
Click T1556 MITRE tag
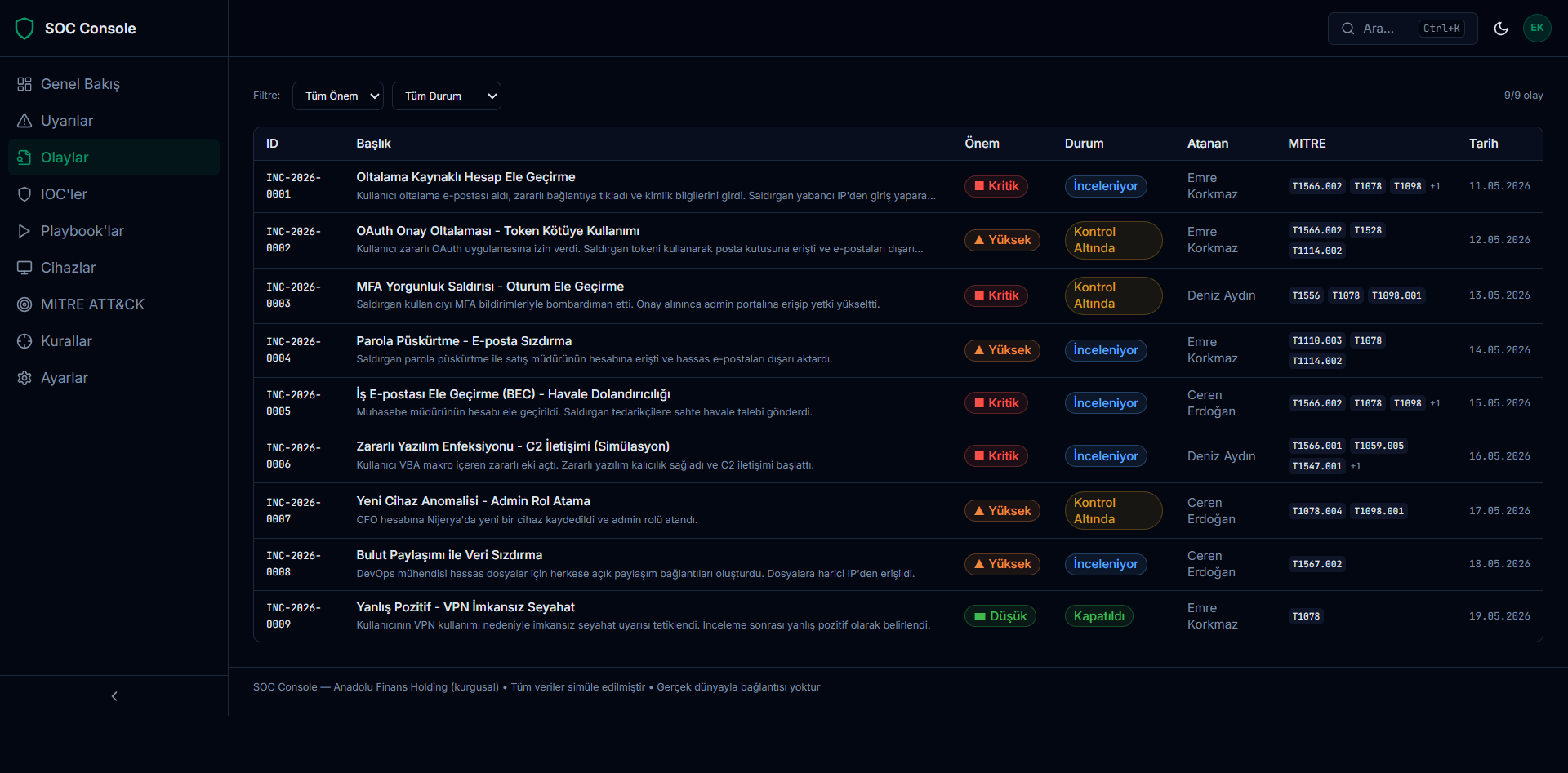[x=1306, y=295]
